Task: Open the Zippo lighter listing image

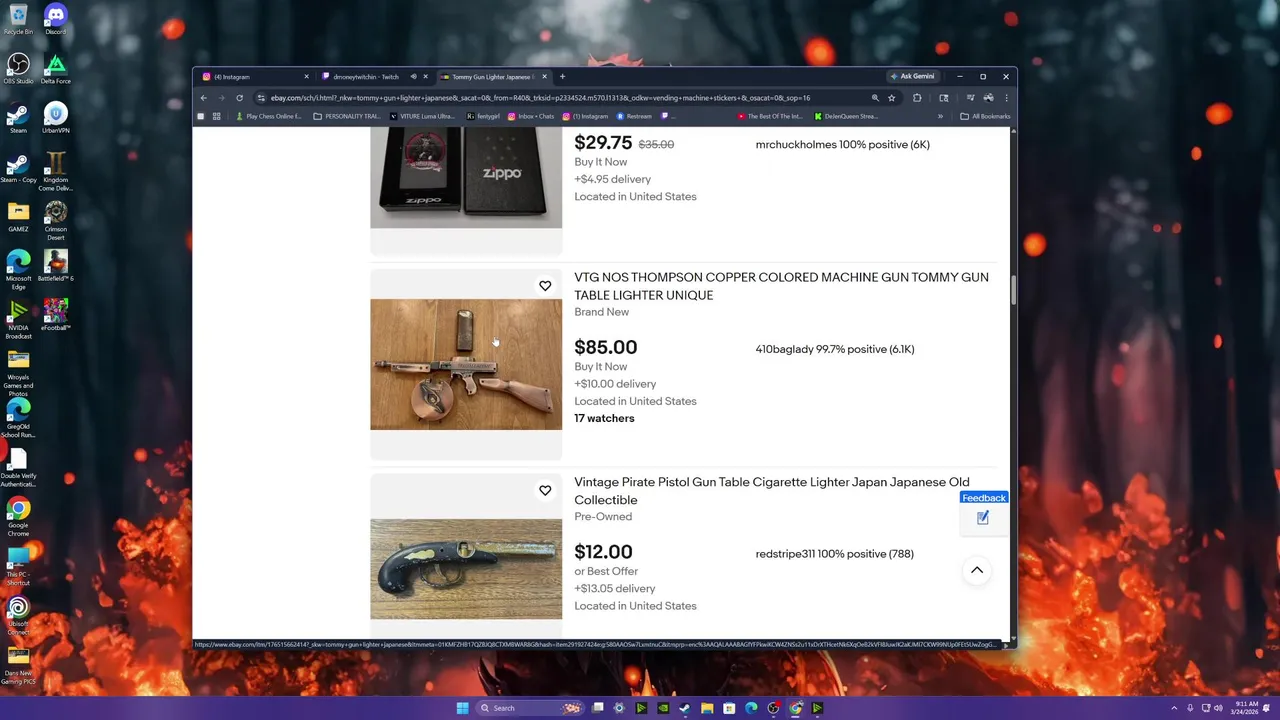Action: 466,177
